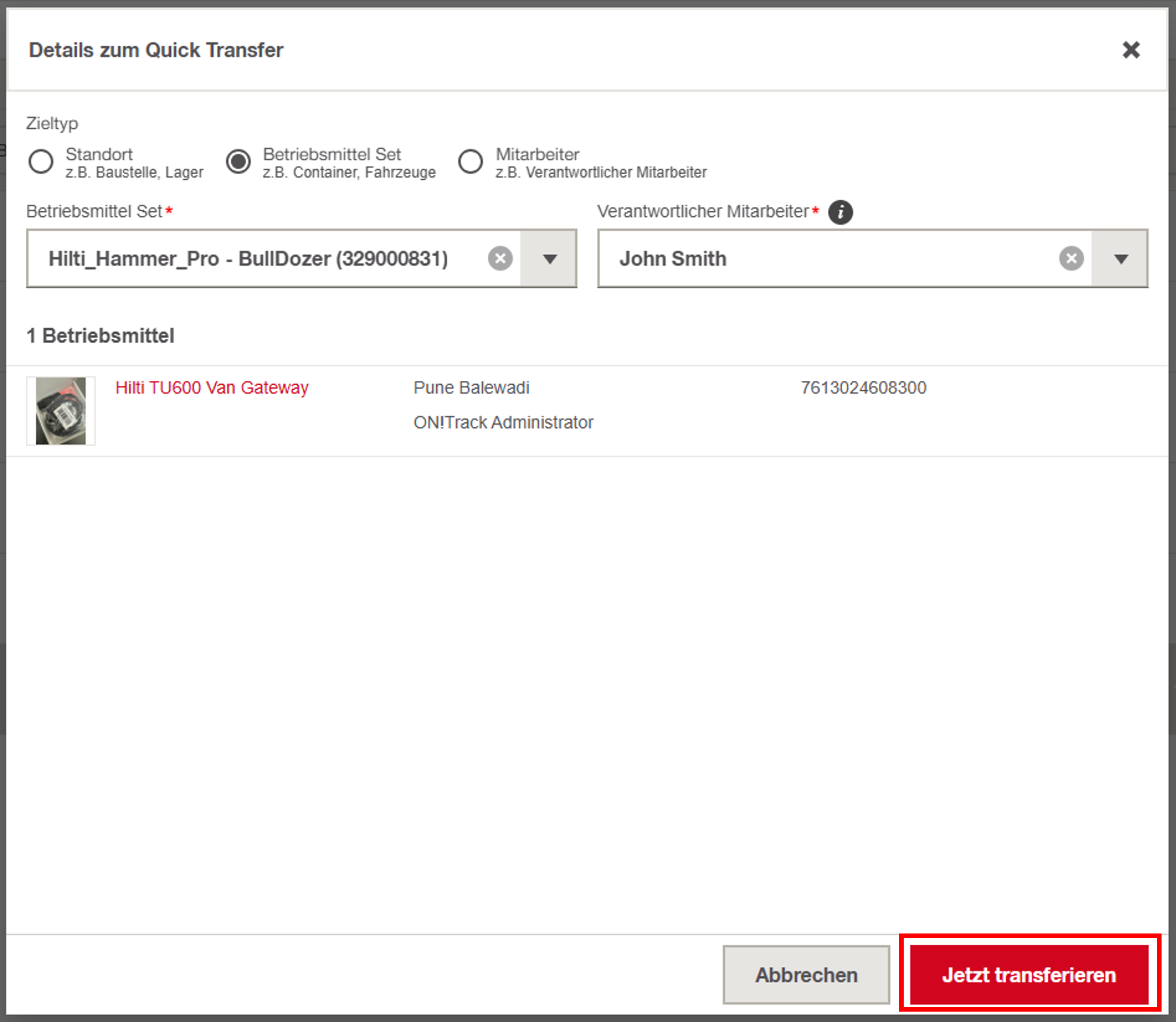The image size is (1176, 1022).
Task: Click the Zieltyp label
Action: point(52,123)
